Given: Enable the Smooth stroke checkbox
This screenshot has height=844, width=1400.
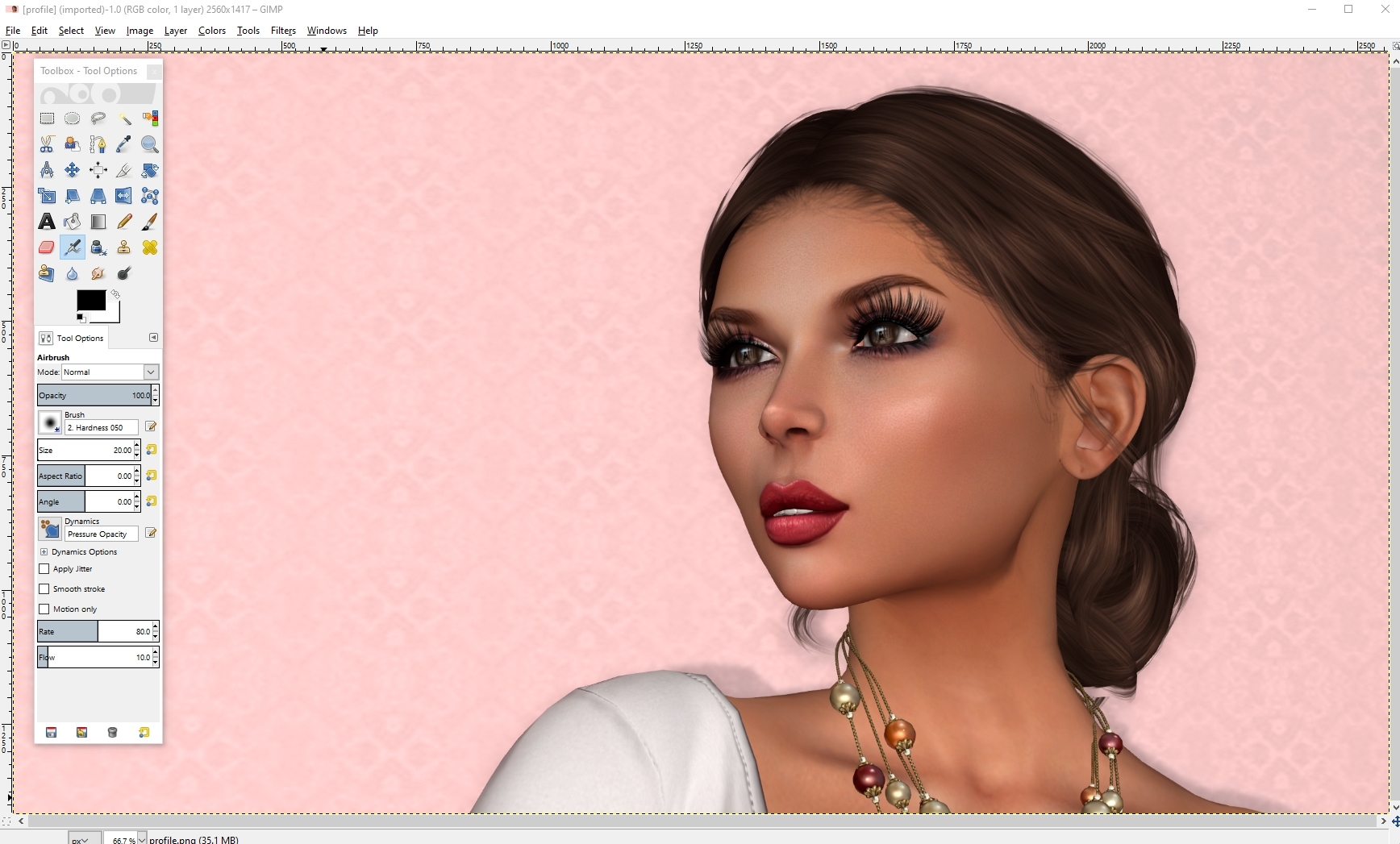Looking at the screenshot, I should [44, 589].
